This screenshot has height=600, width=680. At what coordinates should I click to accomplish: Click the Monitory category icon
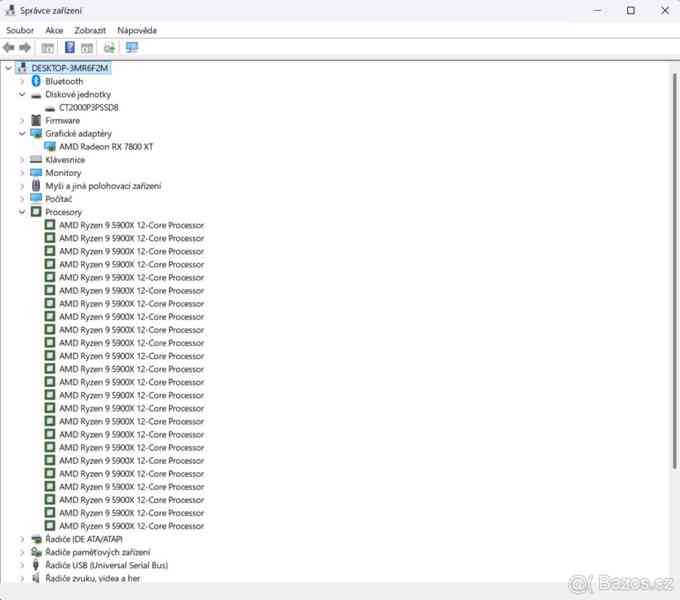click(x=36, y=173)
